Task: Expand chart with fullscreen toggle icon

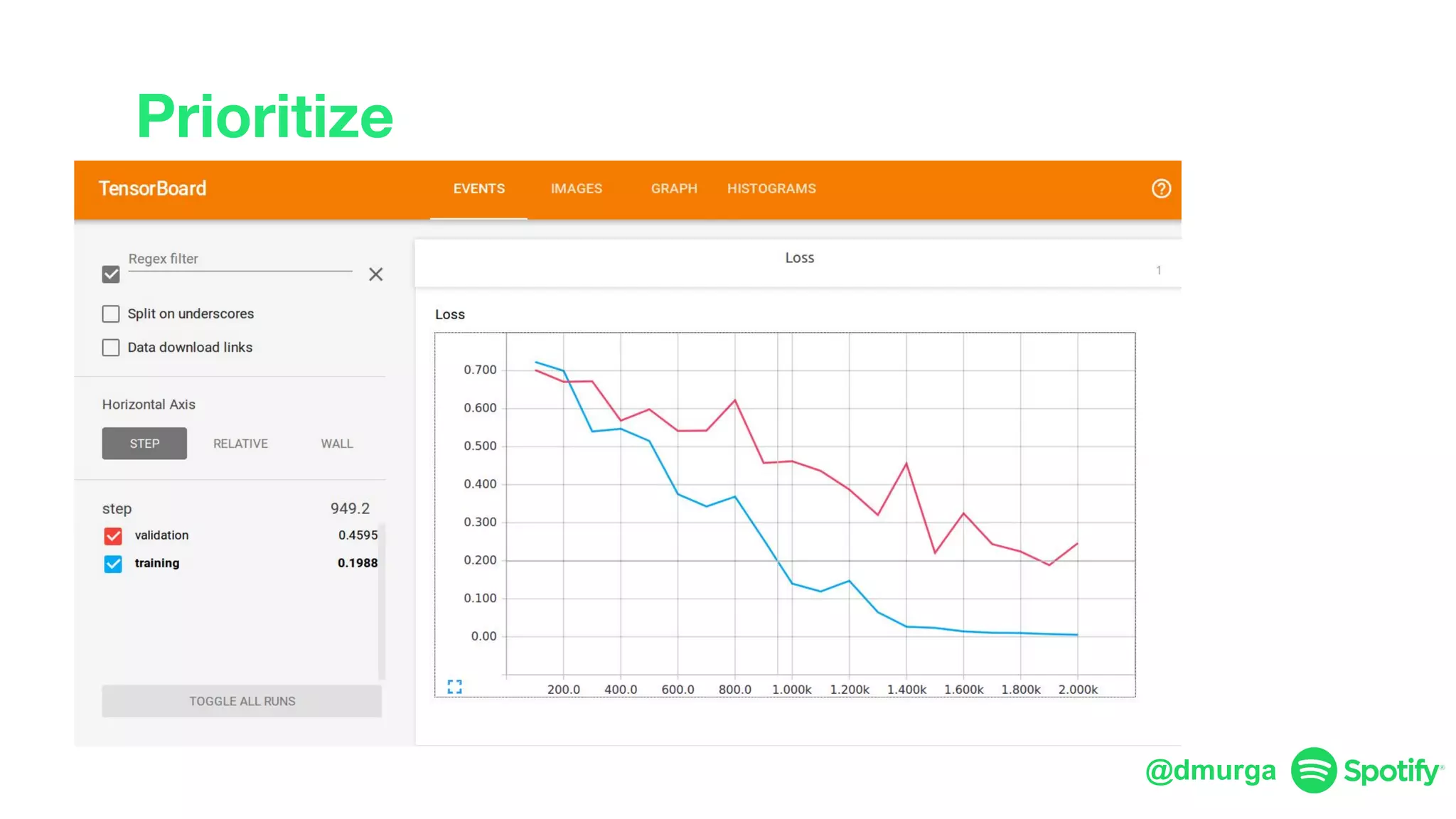Action: [455, 687]
